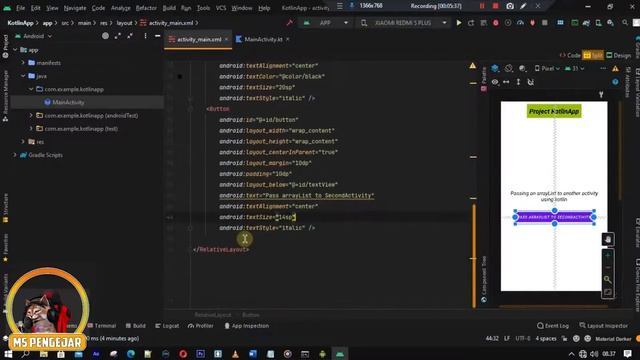The height and width of the screenshot is (360, 640).
Task: Expand Gradle Scripts node
Action: pos(16,155)
